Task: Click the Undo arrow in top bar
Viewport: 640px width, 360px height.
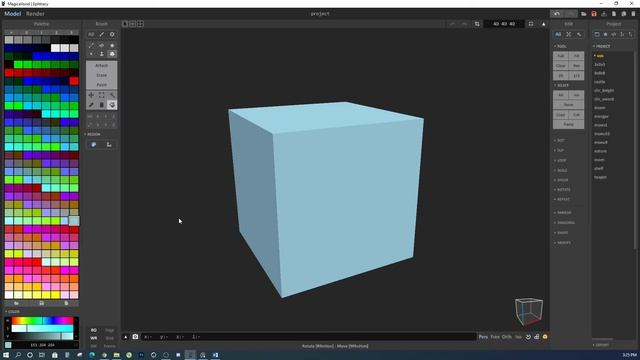Action: click(557, 13)
